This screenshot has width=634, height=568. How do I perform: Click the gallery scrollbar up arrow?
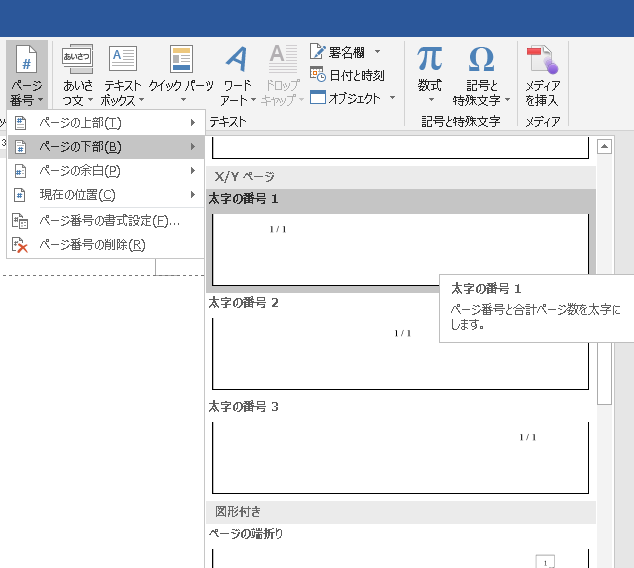click(x=604, y=147)
